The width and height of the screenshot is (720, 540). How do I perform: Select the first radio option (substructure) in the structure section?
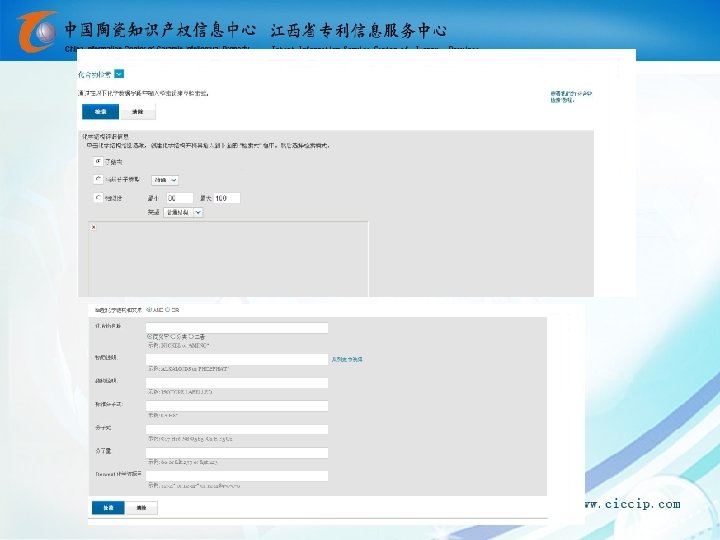(98, 161)
